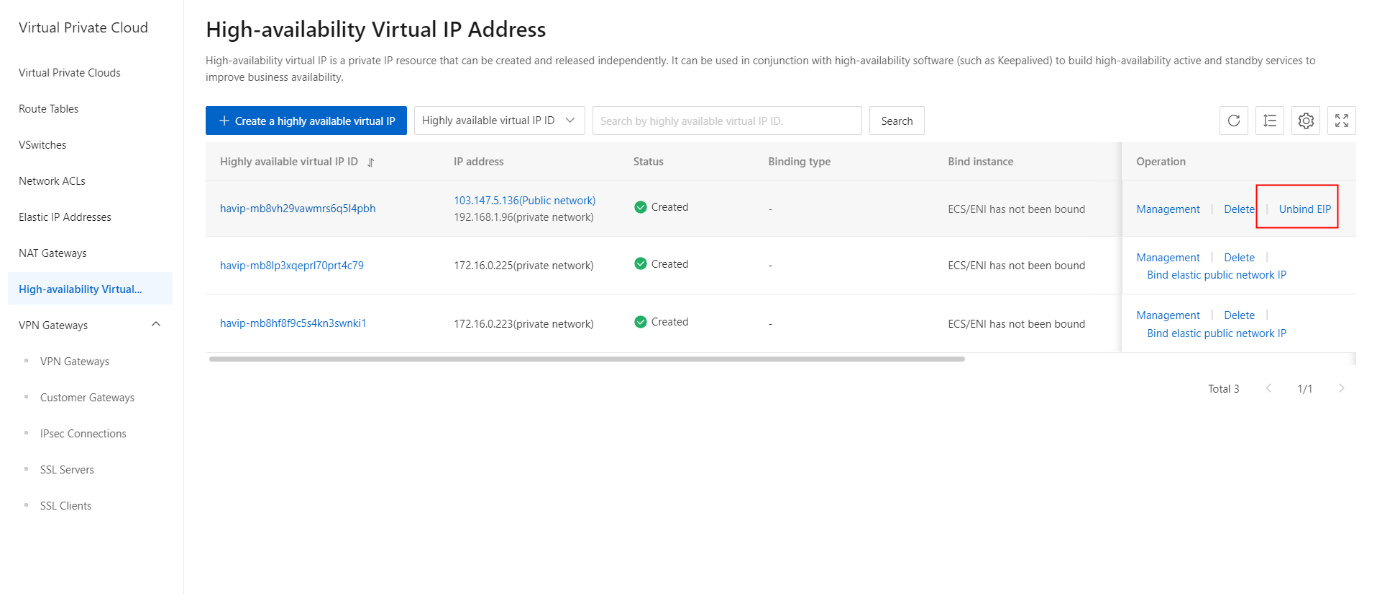Go to next page arrow
The height and width of the screenshot is (594, 1377).
(x=1341, y=388)
